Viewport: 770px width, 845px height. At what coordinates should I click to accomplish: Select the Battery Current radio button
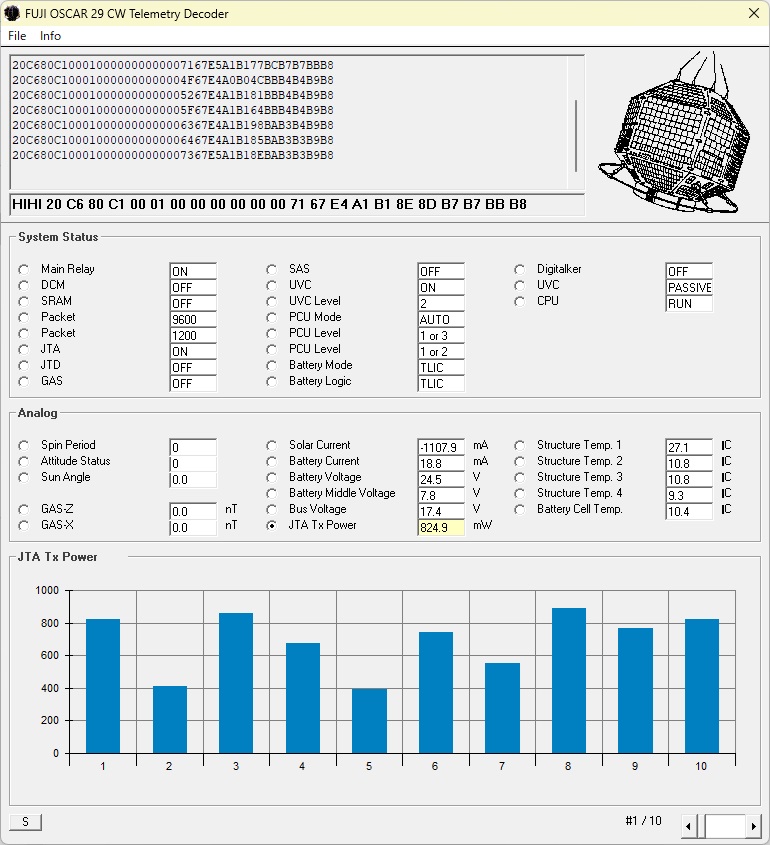tap(272, 462)
